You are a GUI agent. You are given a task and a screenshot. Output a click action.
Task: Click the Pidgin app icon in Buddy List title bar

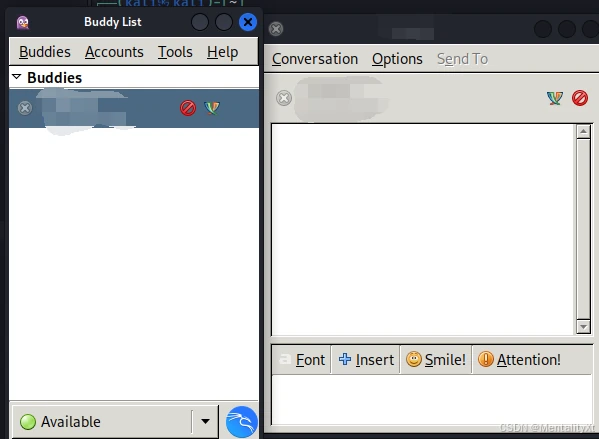23,23
